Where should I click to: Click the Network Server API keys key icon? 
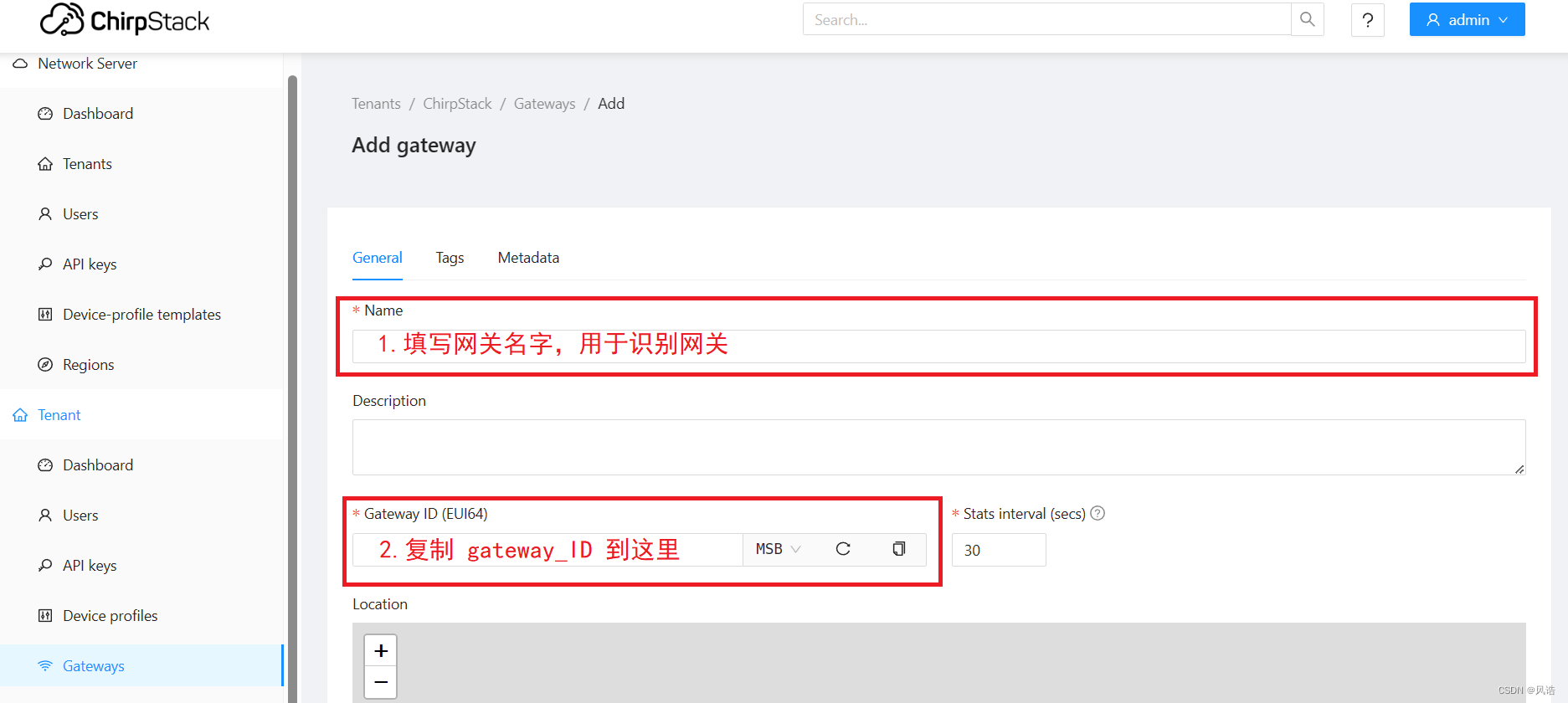(45, 264)
